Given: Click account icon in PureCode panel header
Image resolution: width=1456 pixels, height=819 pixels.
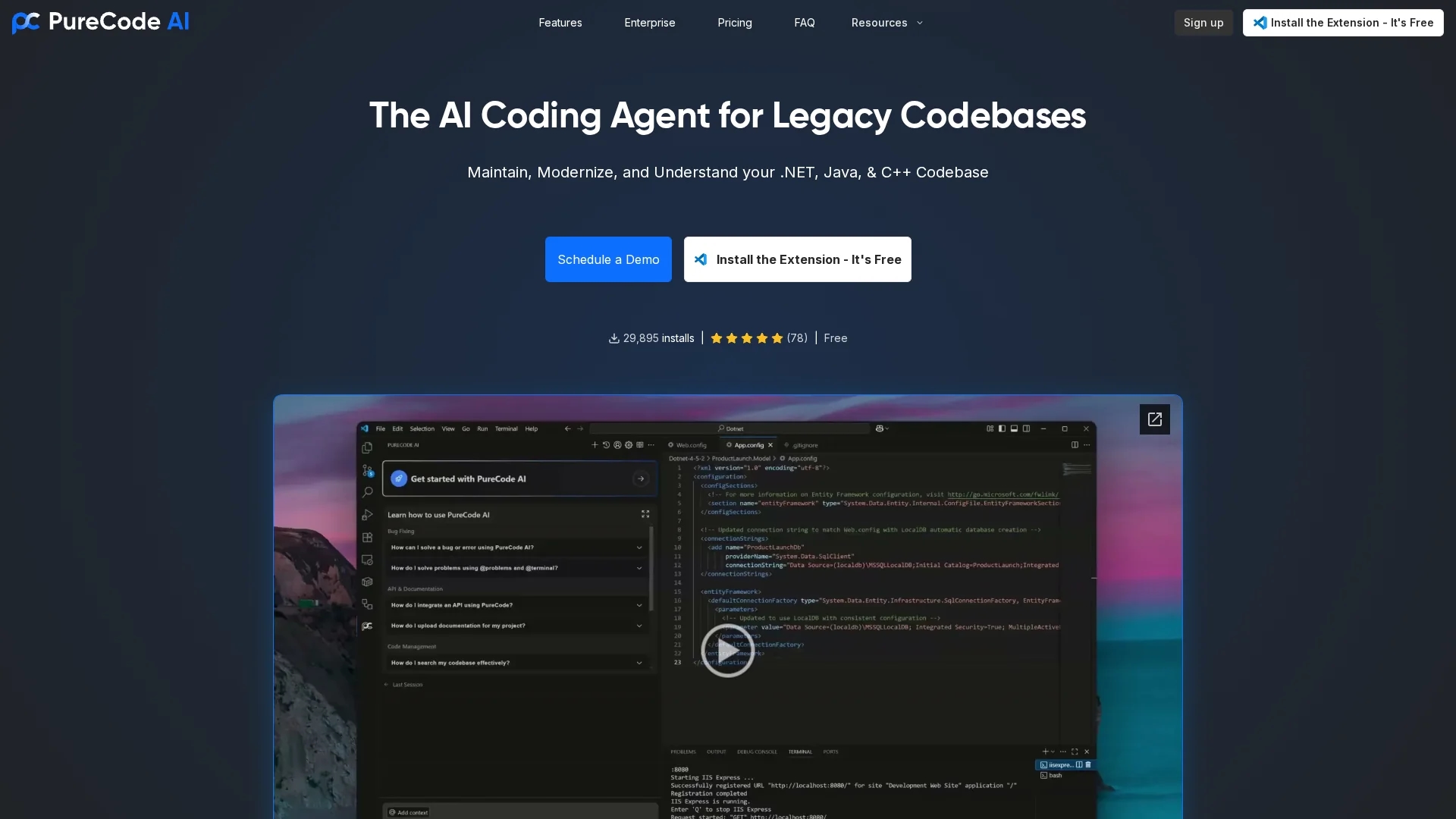Looking at the screenshot, I should tap(617, 445).
